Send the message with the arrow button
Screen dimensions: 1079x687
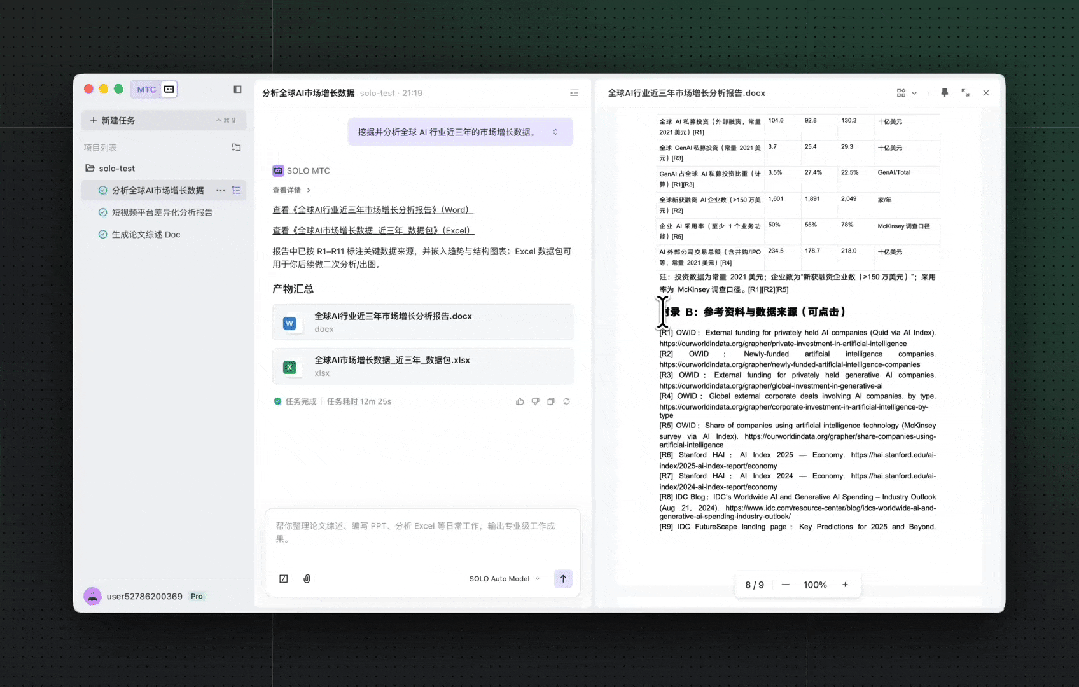[563, 579]
